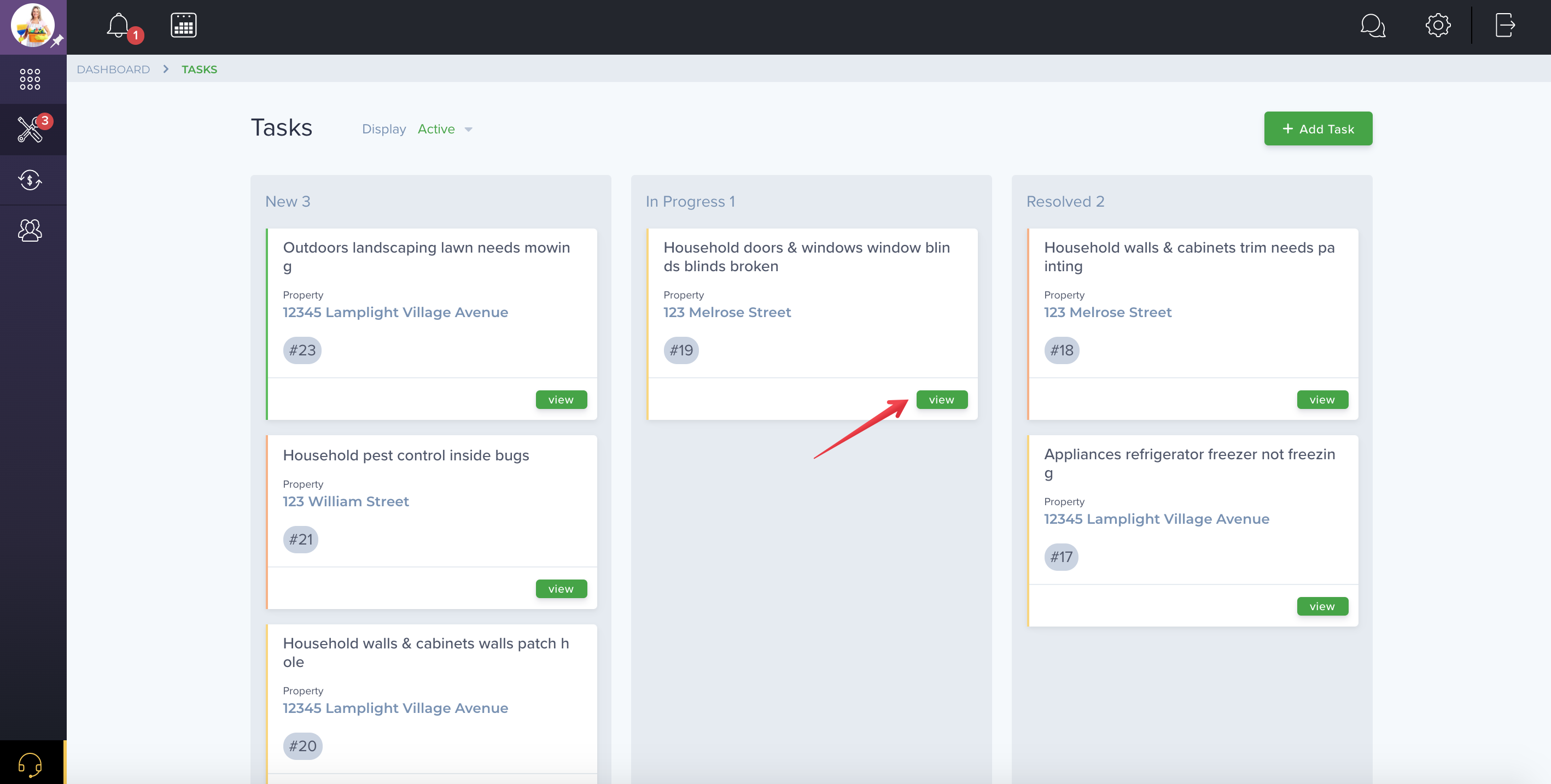The height and width of the screenshot is (784, 1551).
Task: Go to DASHBOARD breadcrumb
Action: click(x=113, y=69)
